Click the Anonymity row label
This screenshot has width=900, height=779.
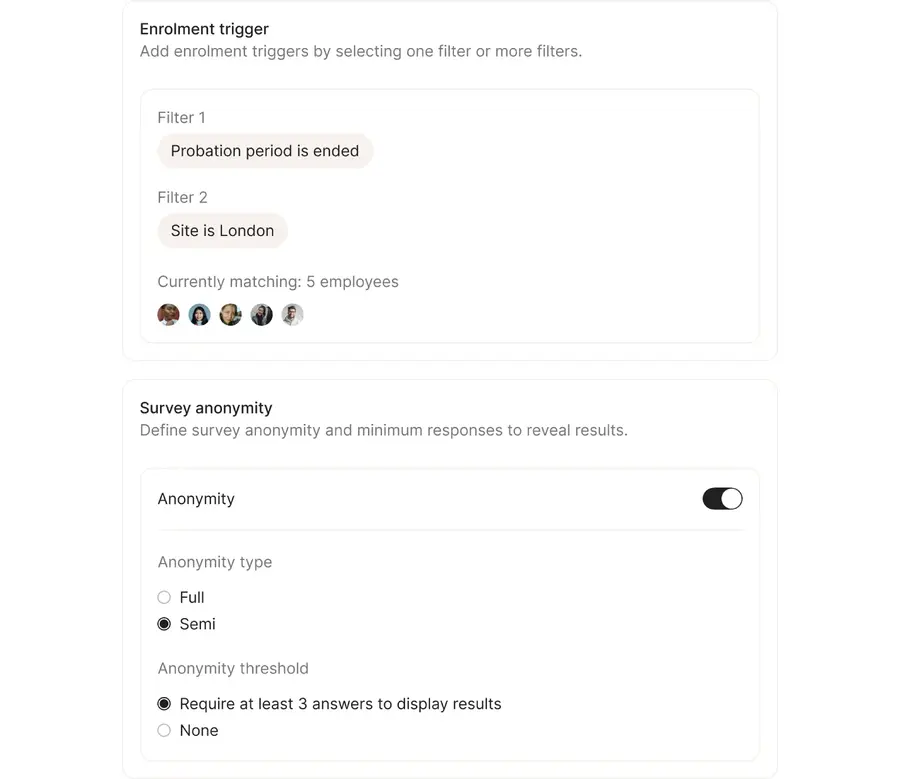196,499
